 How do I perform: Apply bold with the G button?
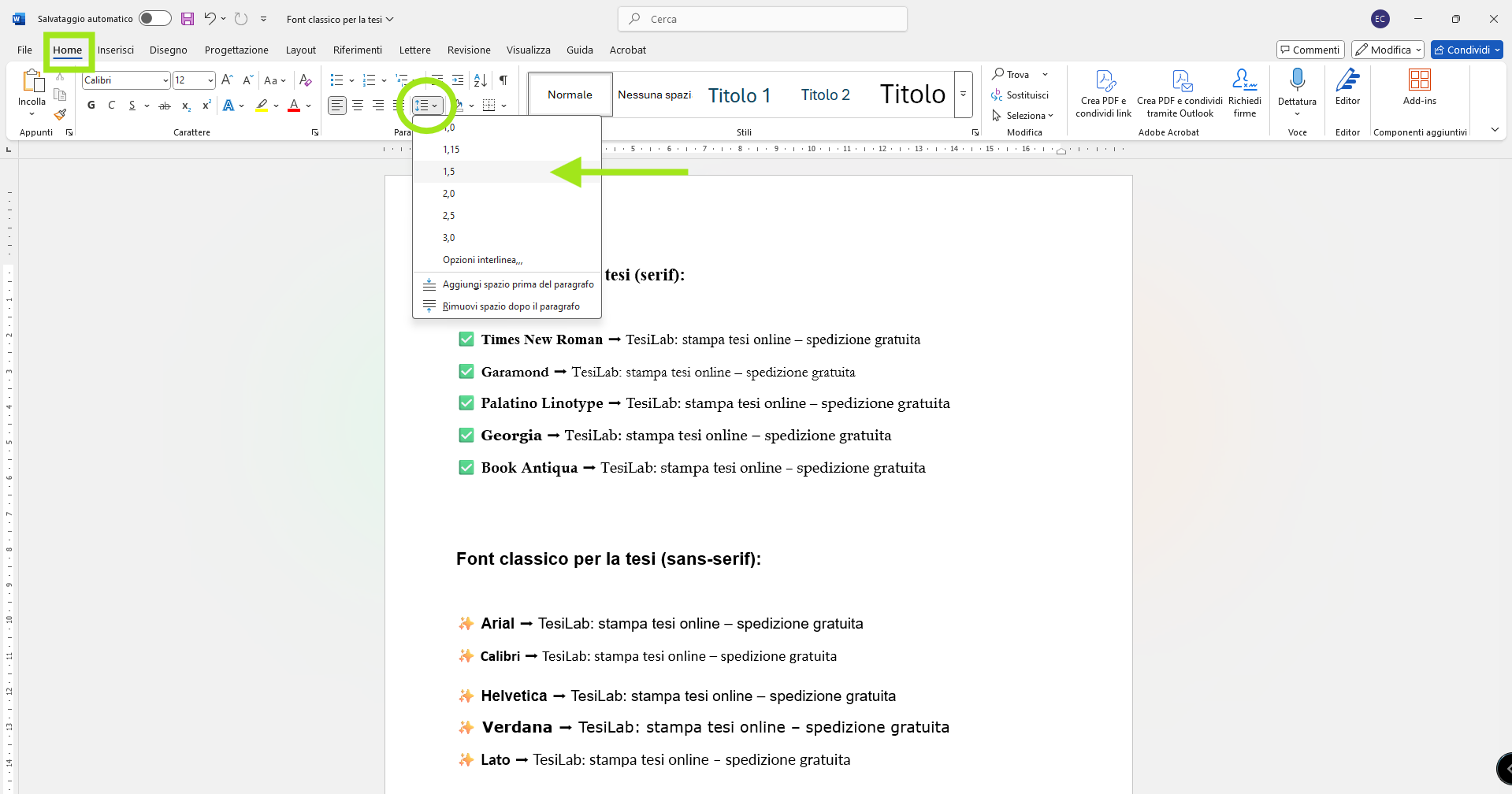91,106
